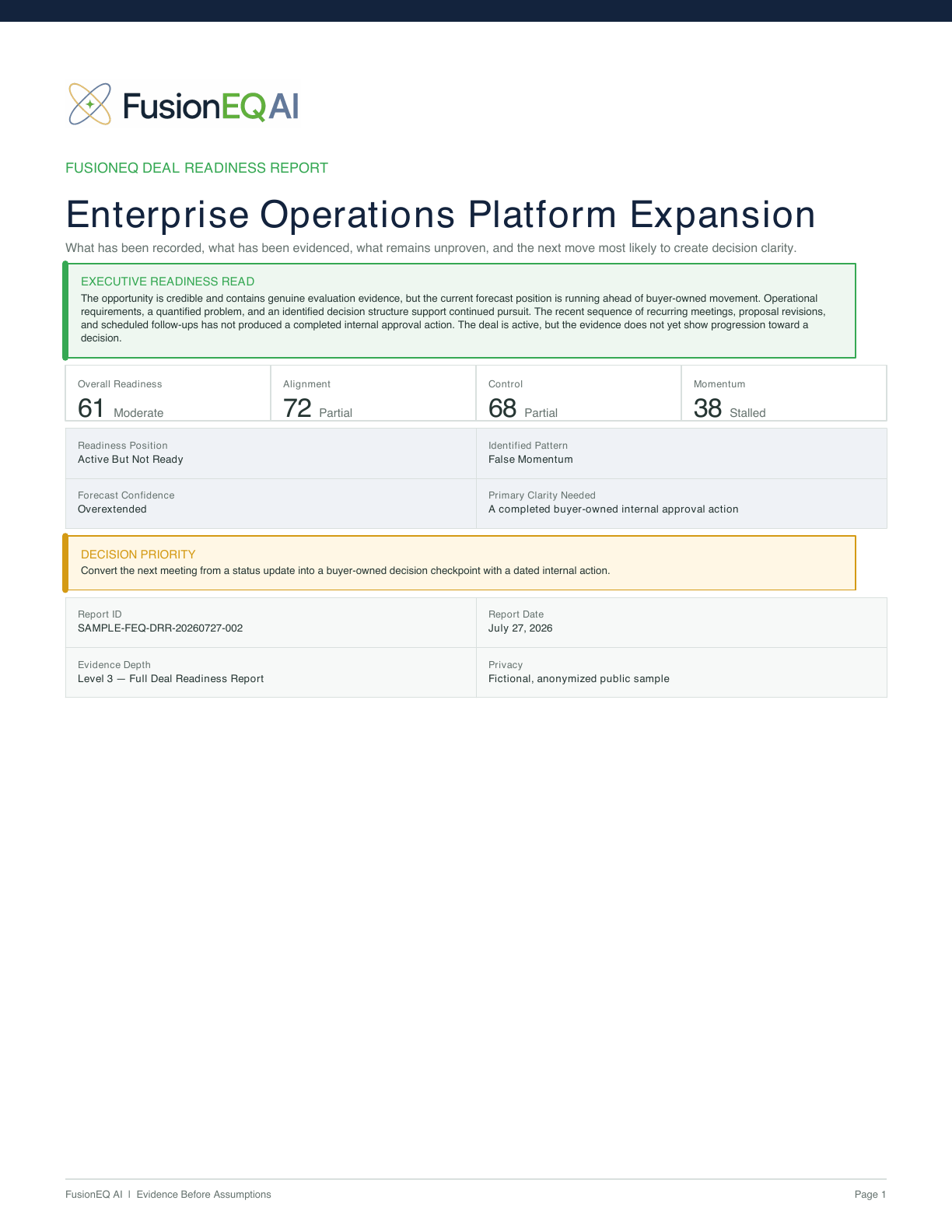Screen dimensions: 952x1232
Task: Click the 'Alignment' label
Action: 306,384
